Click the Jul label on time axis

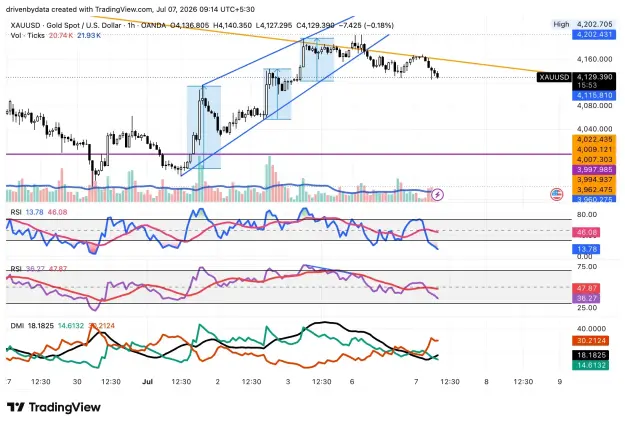pyautogui.click(x=147, y=382)
